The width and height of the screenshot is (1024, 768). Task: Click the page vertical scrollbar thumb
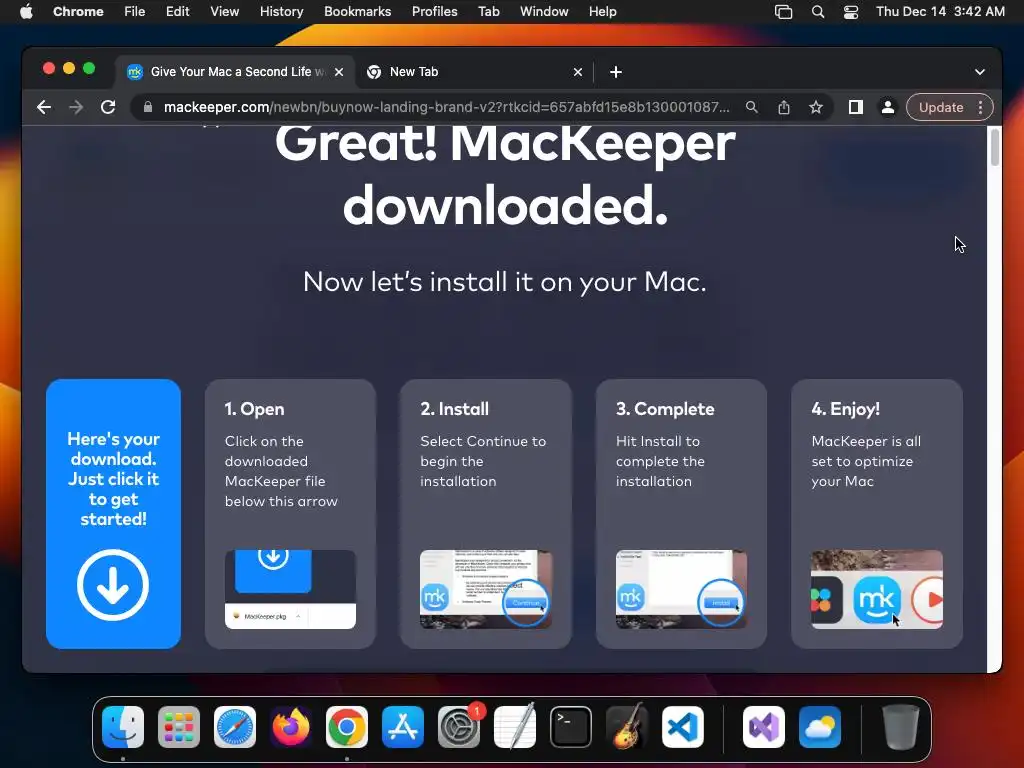[995, 148]
